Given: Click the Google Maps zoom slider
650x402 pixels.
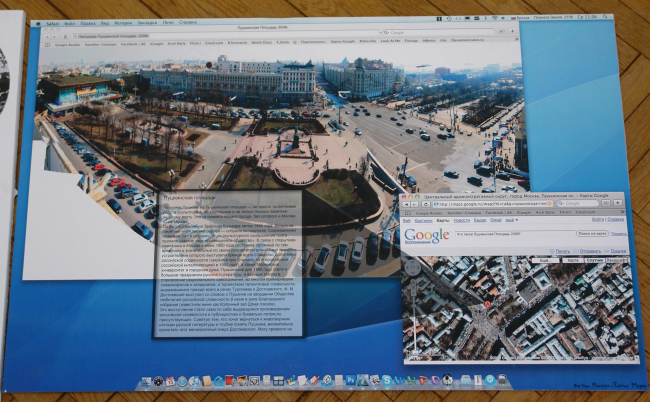Looking at the screenshot, I should [414, 315].
